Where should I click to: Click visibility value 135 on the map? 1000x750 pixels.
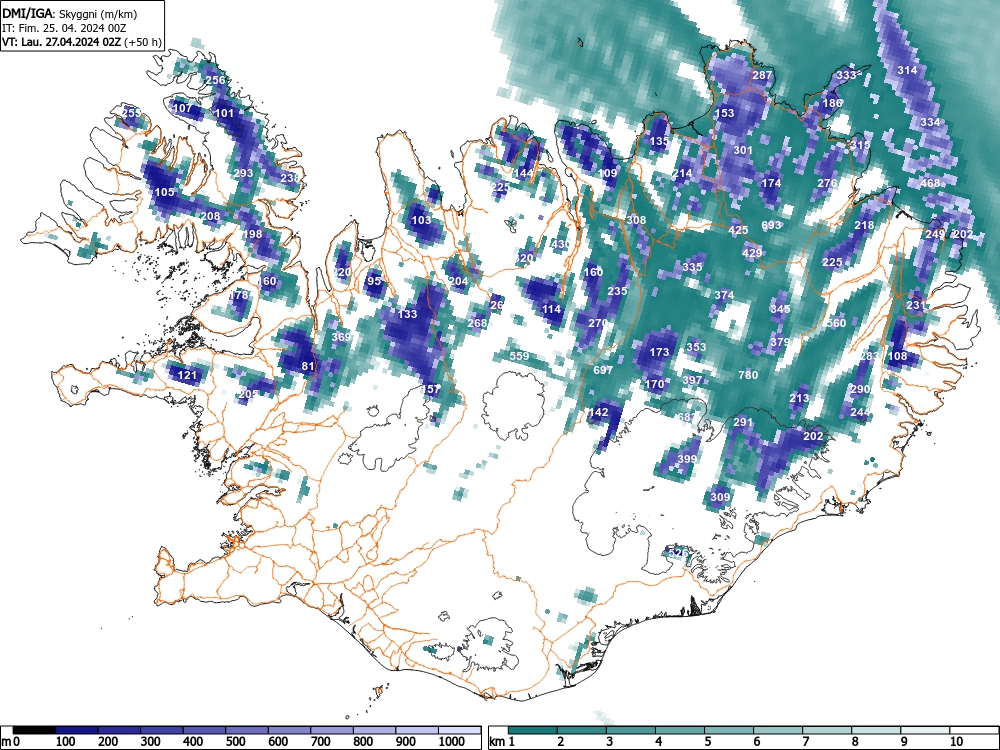click(659, 141)
